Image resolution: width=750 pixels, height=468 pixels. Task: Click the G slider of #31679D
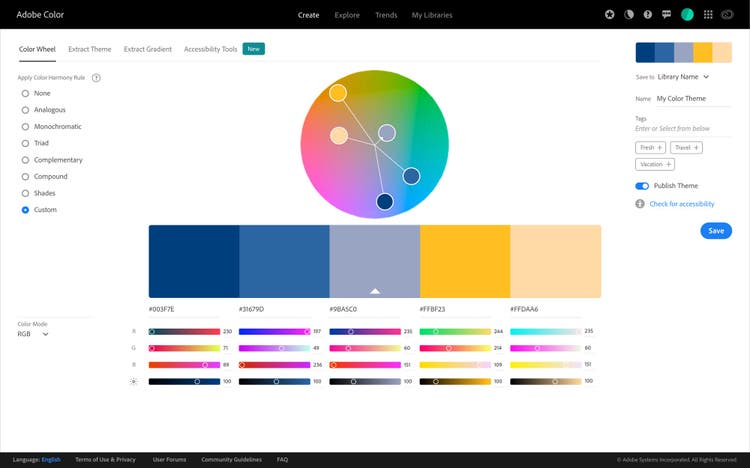coord(275,348)
